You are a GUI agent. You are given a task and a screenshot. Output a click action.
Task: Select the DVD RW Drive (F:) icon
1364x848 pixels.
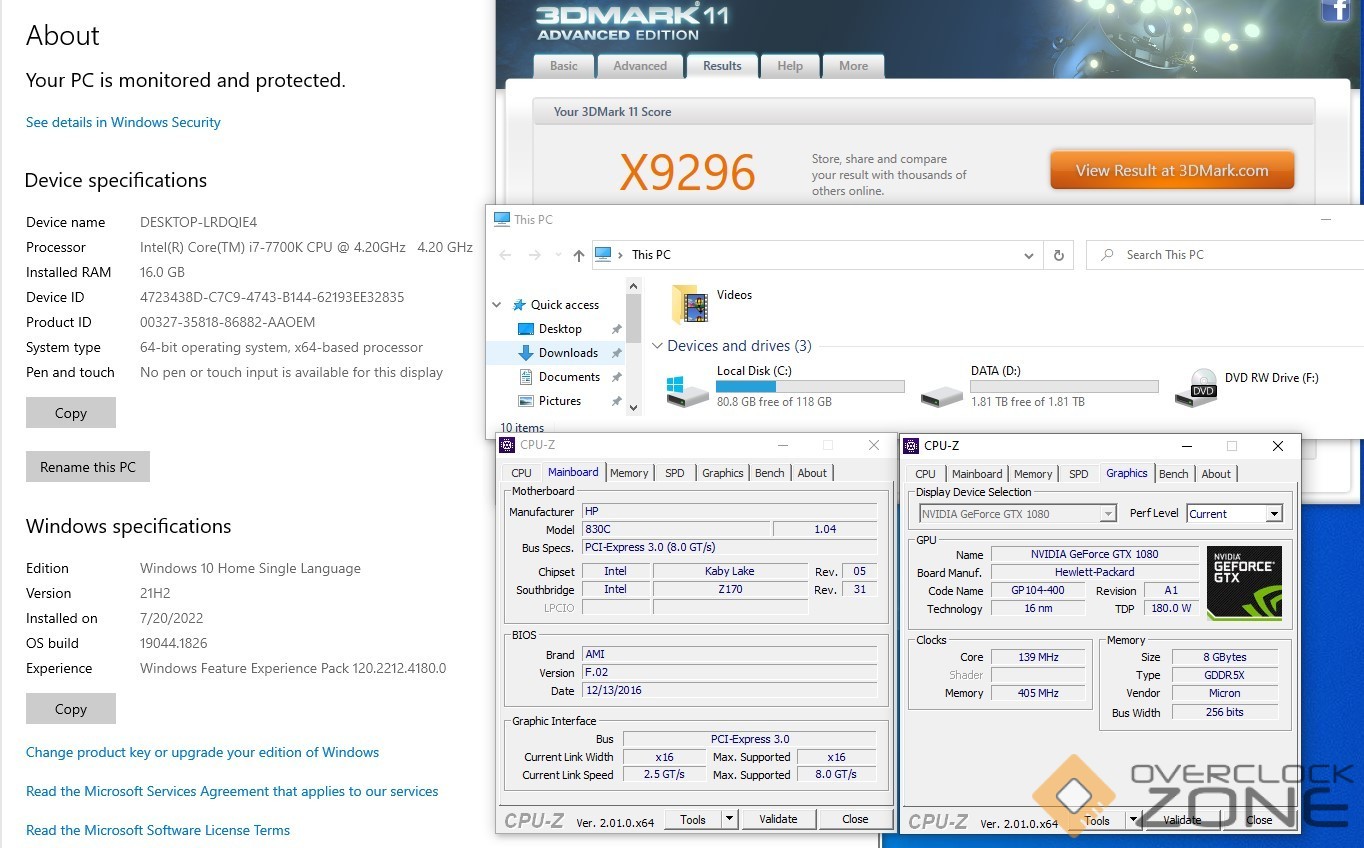(x=1196, y=388)
